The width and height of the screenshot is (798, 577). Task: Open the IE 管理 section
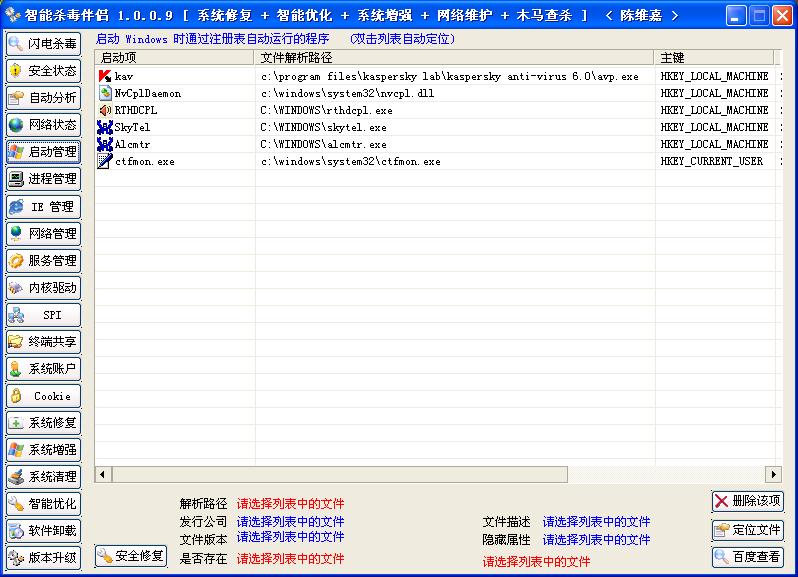[43, 207]
